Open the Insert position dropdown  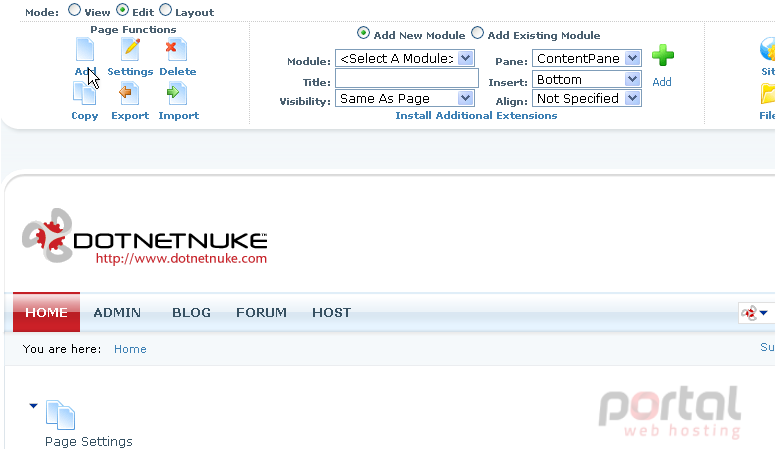(x=587, y=80)
